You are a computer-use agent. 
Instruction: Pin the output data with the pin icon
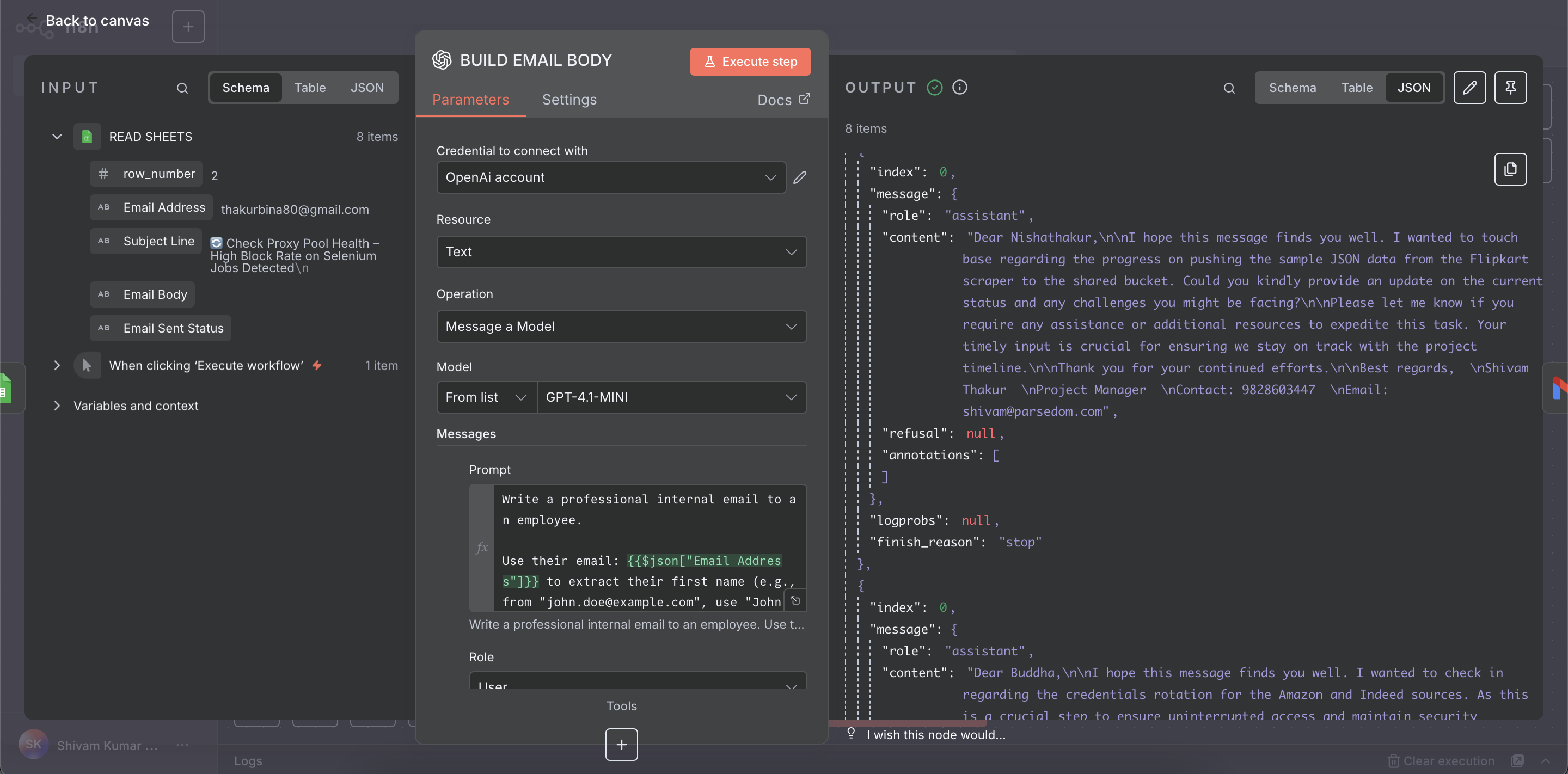pos(1510,88)
